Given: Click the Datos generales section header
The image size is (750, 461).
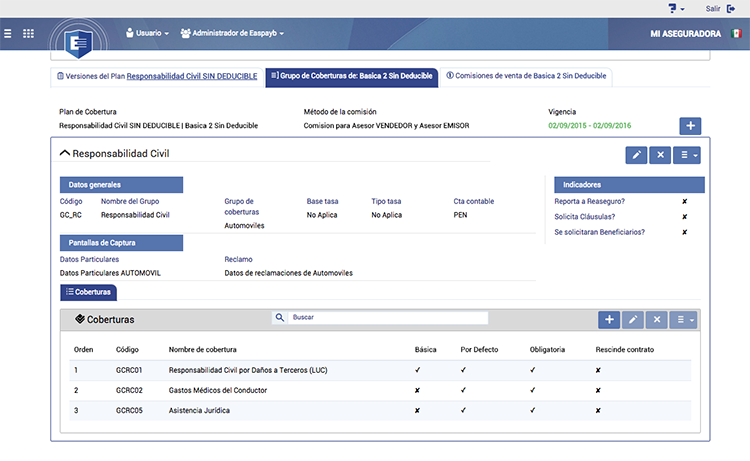Looking at the screenshot, I should pyautogui.click(x=121, y=185).
